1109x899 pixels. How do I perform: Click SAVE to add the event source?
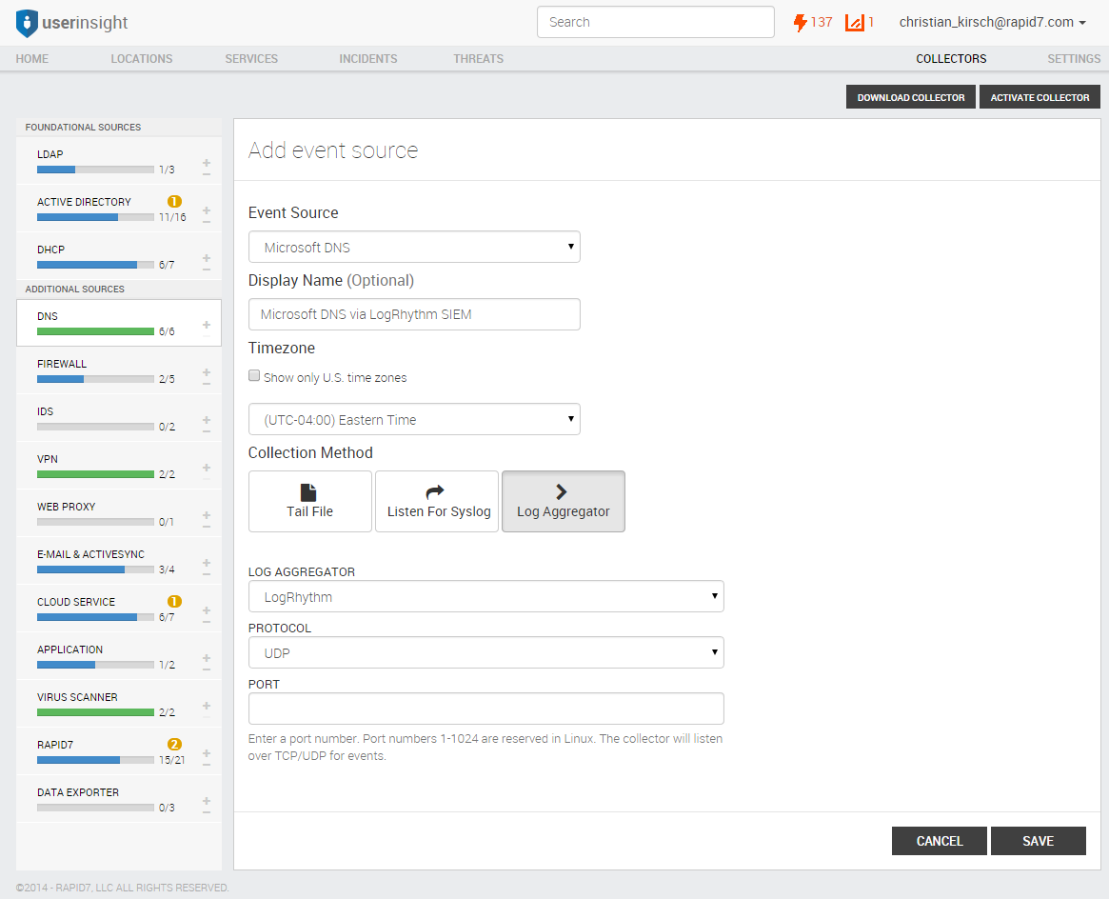[1038, 841]
